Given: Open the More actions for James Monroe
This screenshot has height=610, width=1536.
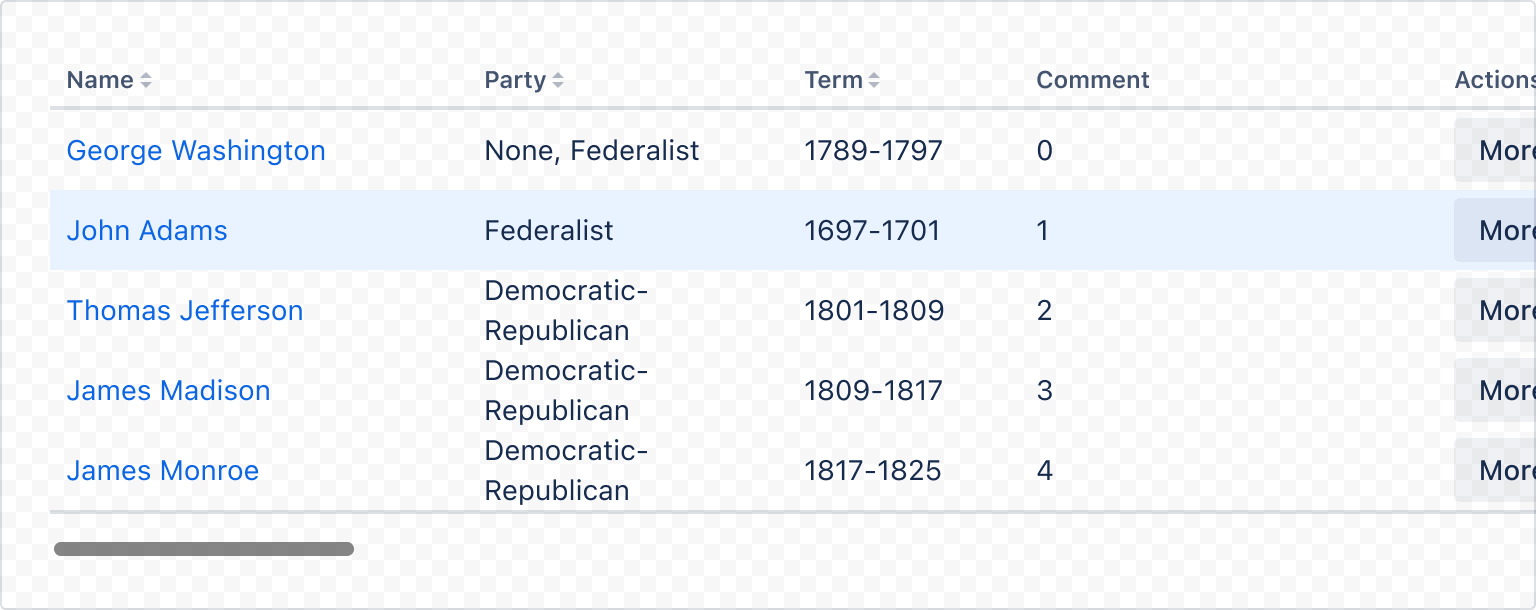Looking at the screenshot, I should click(1500, 470).
